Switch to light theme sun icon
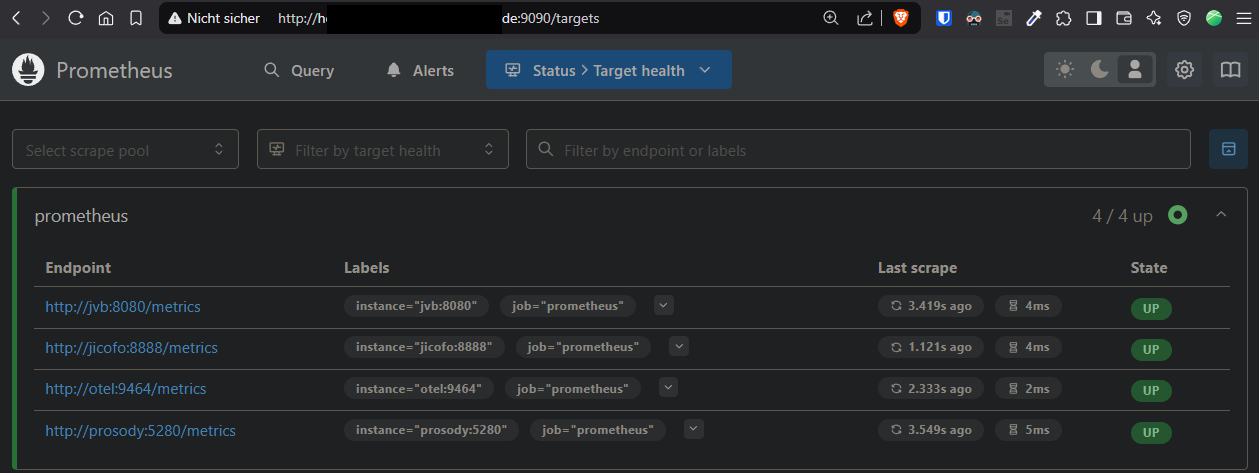1259x473 pixels. point(1065,70)
